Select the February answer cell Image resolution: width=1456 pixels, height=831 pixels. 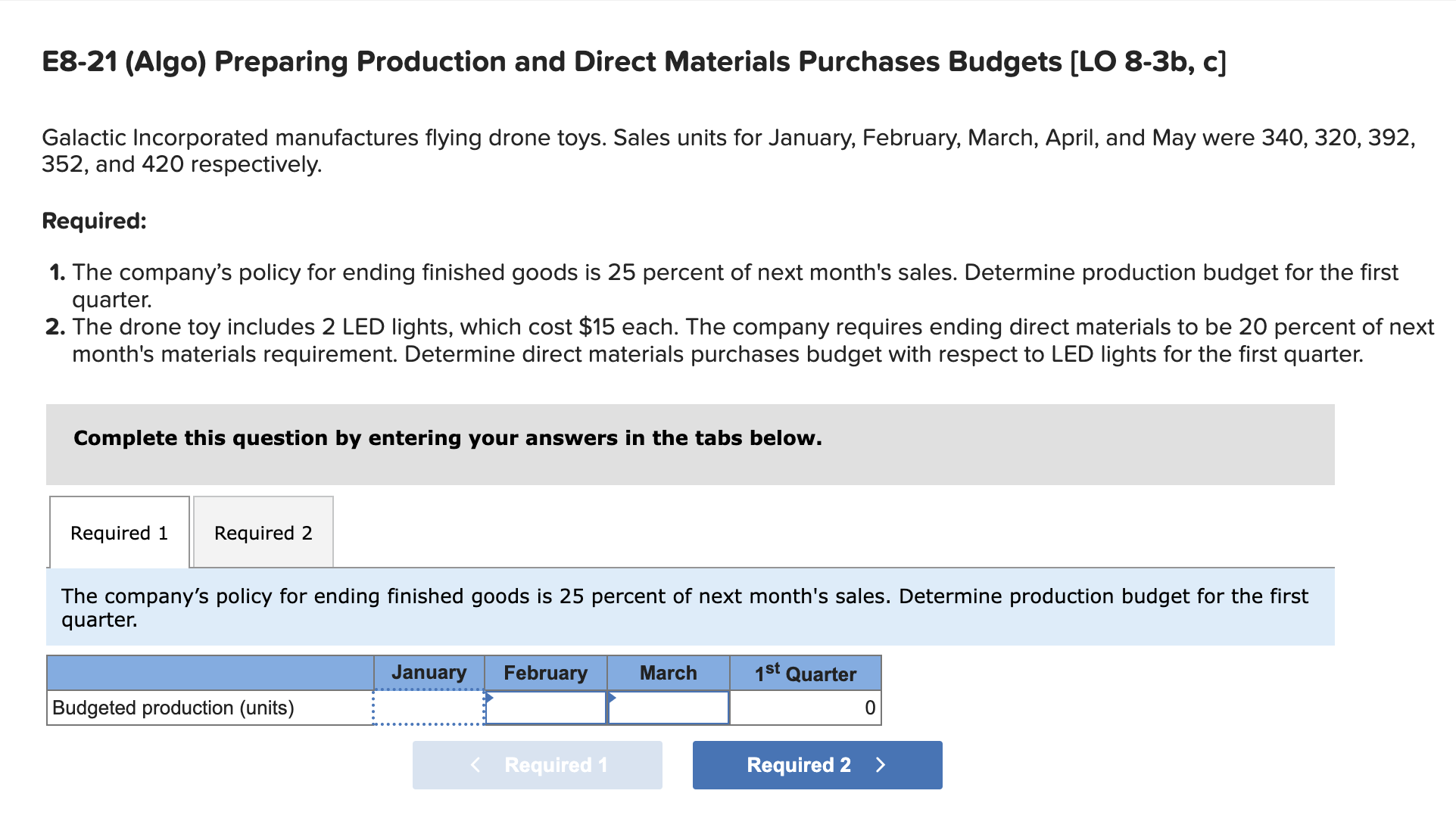(x=546, y=708)
